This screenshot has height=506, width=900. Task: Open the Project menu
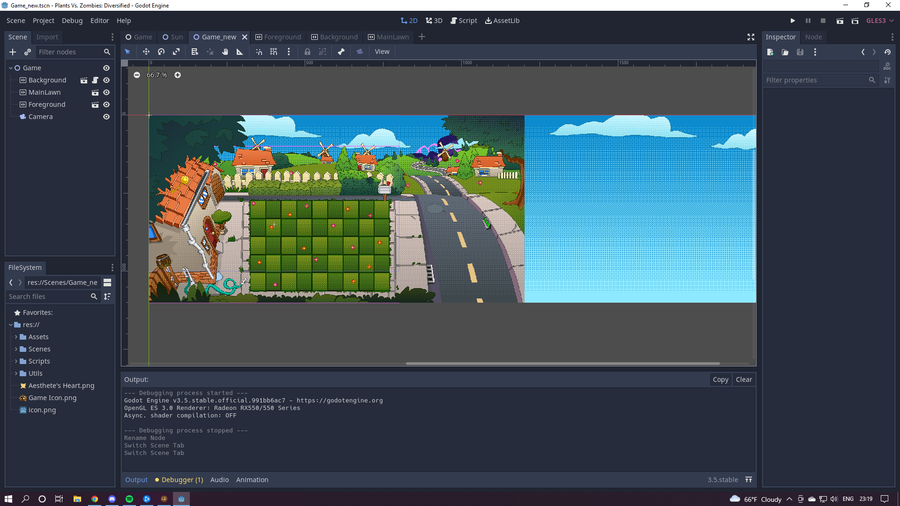(43, 21)
